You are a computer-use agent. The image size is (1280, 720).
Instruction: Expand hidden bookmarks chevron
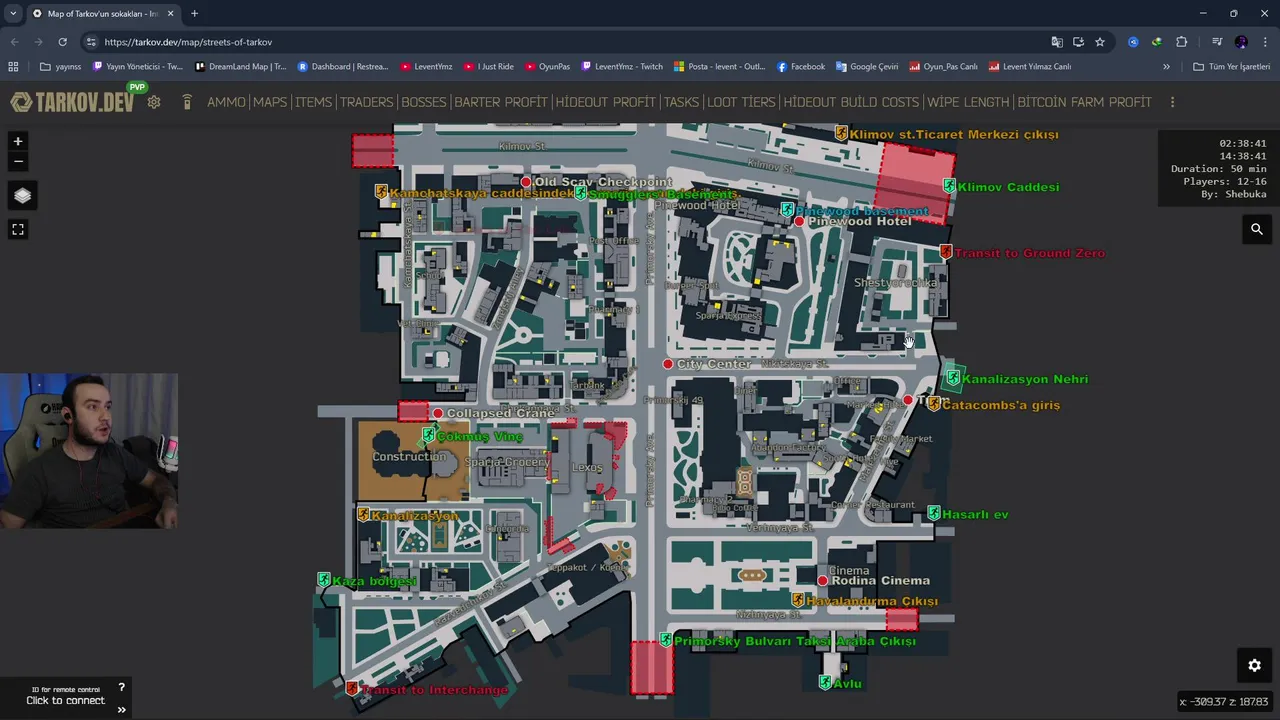click(x=1166, y=67)
